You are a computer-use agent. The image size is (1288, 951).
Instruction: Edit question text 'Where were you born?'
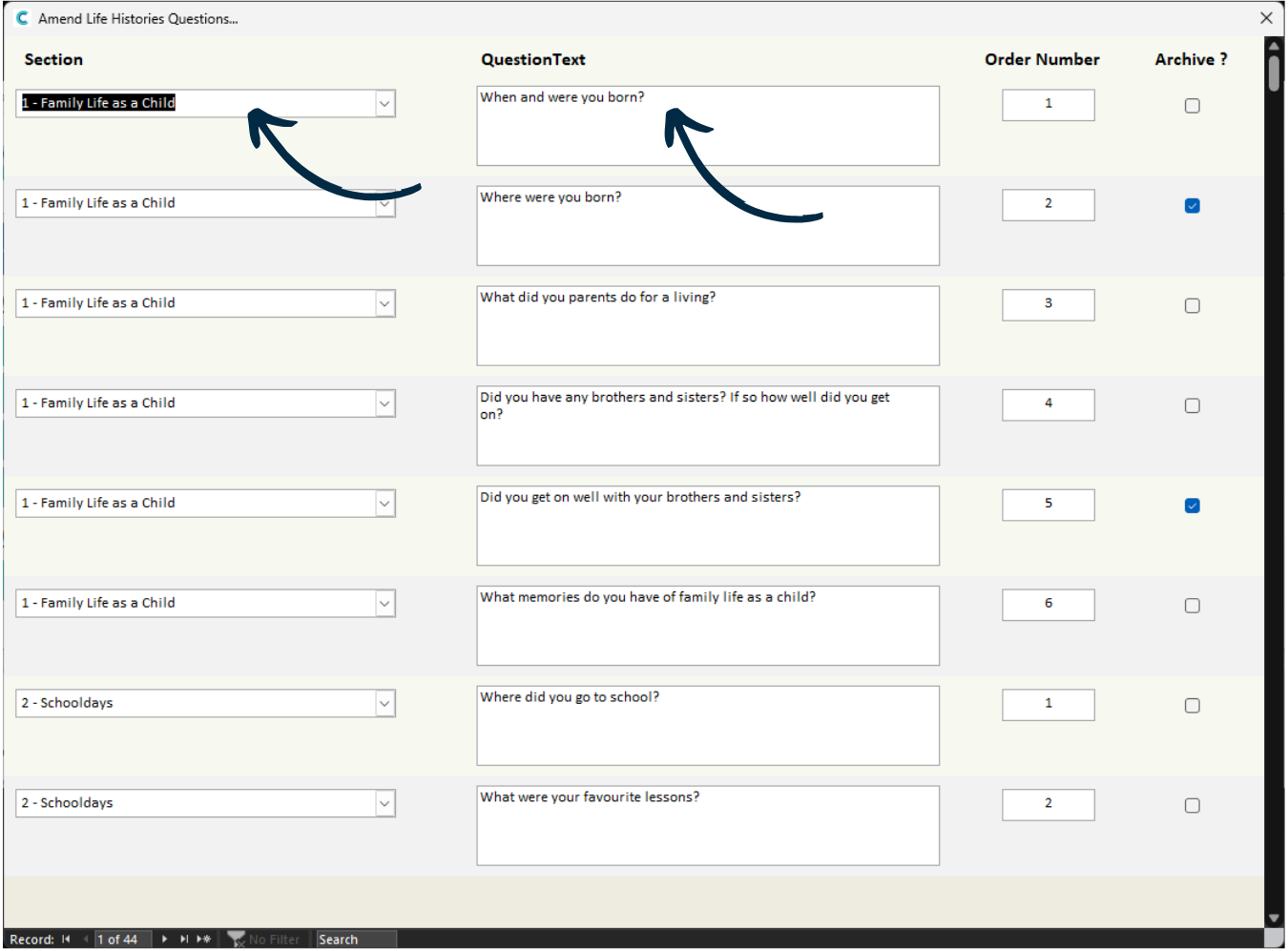click(708, 226)
